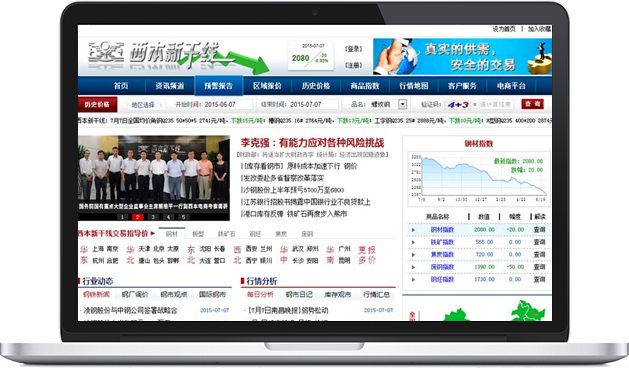Select the 钢材 tab in trading guide prices

click(x=172, y=234)
